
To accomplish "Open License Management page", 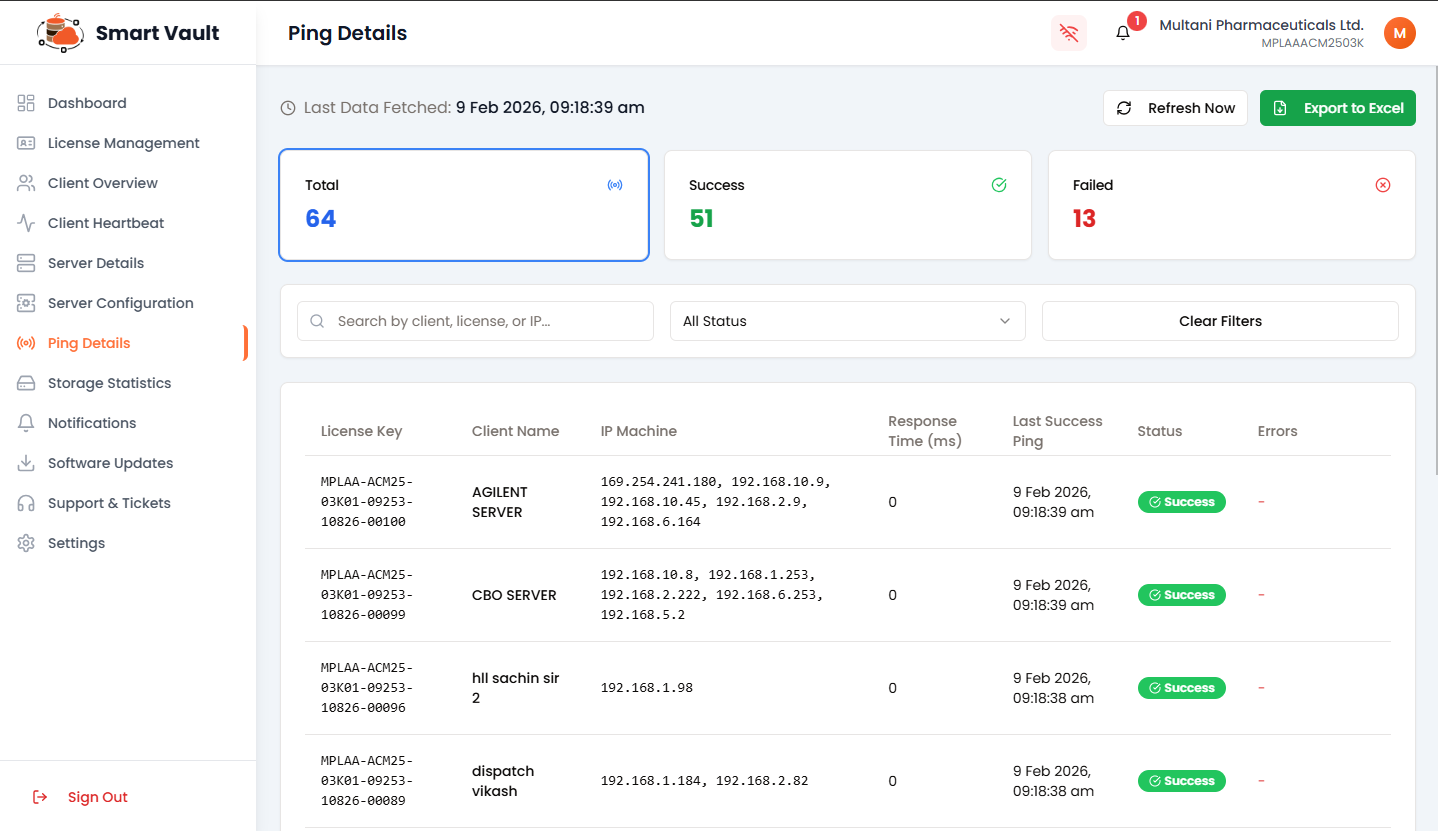I will click(x=123, y=143).
